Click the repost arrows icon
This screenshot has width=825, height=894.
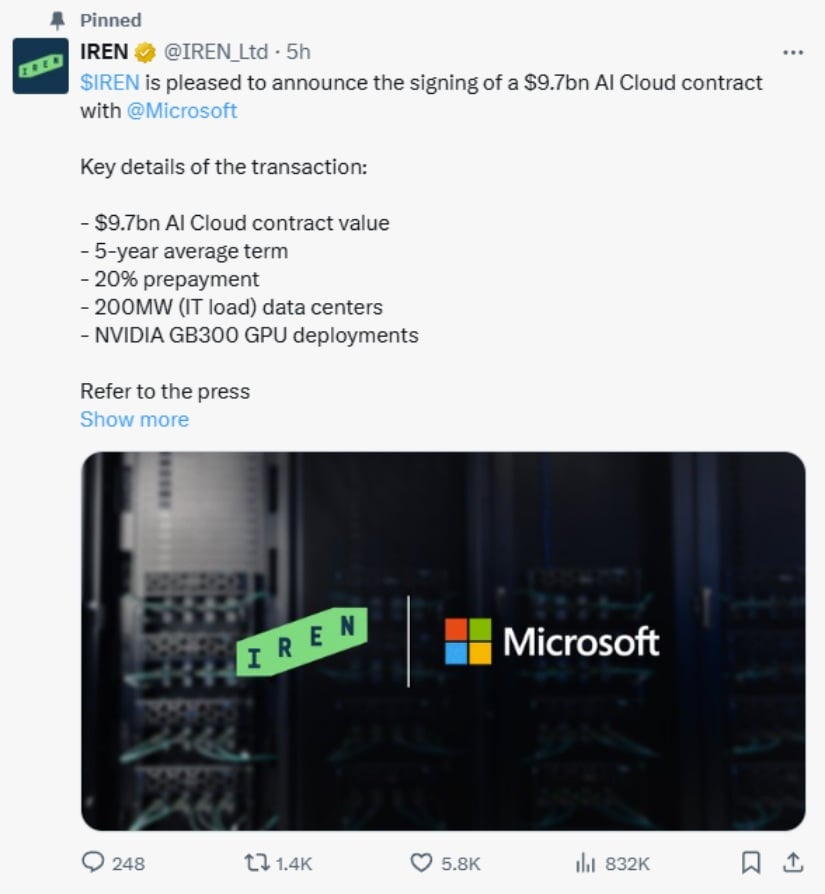coord(255,862)
